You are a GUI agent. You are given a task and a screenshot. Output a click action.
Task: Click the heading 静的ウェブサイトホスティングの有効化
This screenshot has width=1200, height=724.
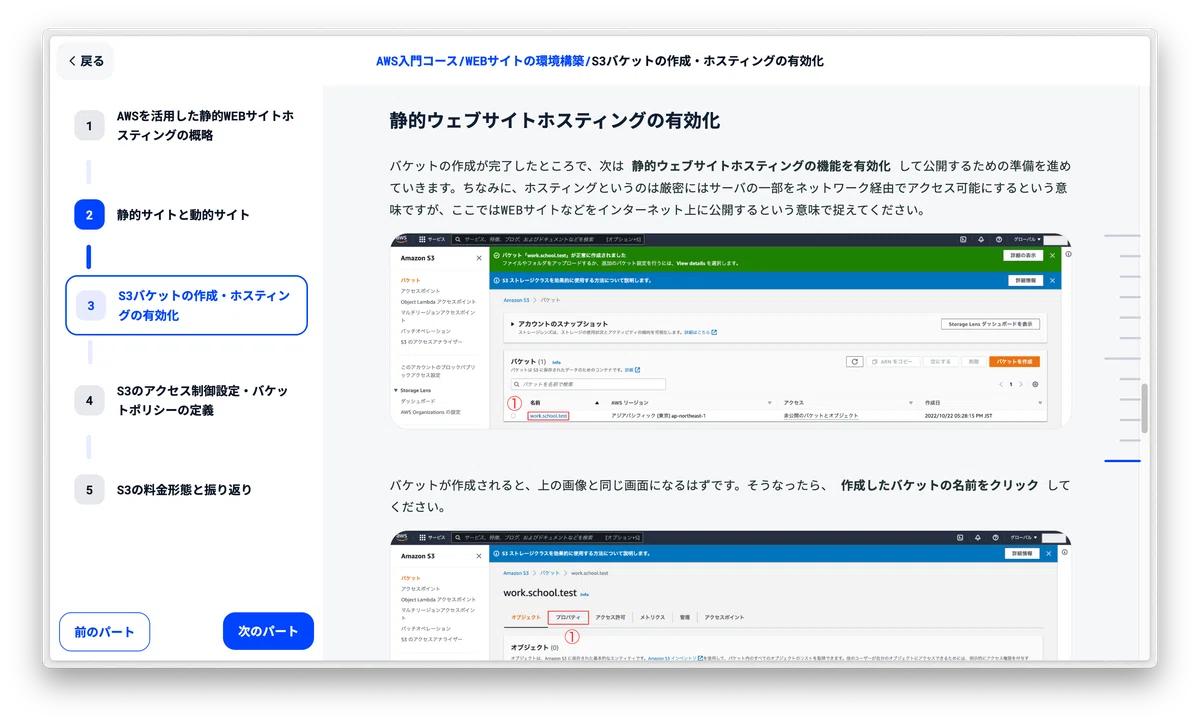(x=555, y=122)
